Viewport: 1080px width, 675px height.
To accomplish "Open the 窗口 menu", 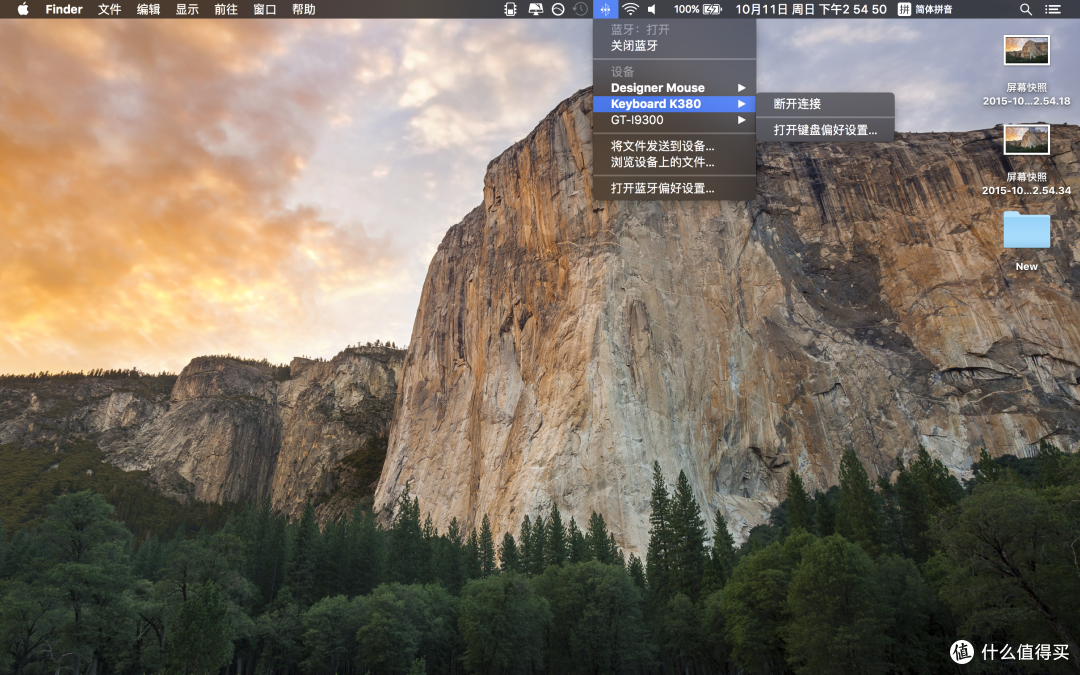I will pos(265,9).
